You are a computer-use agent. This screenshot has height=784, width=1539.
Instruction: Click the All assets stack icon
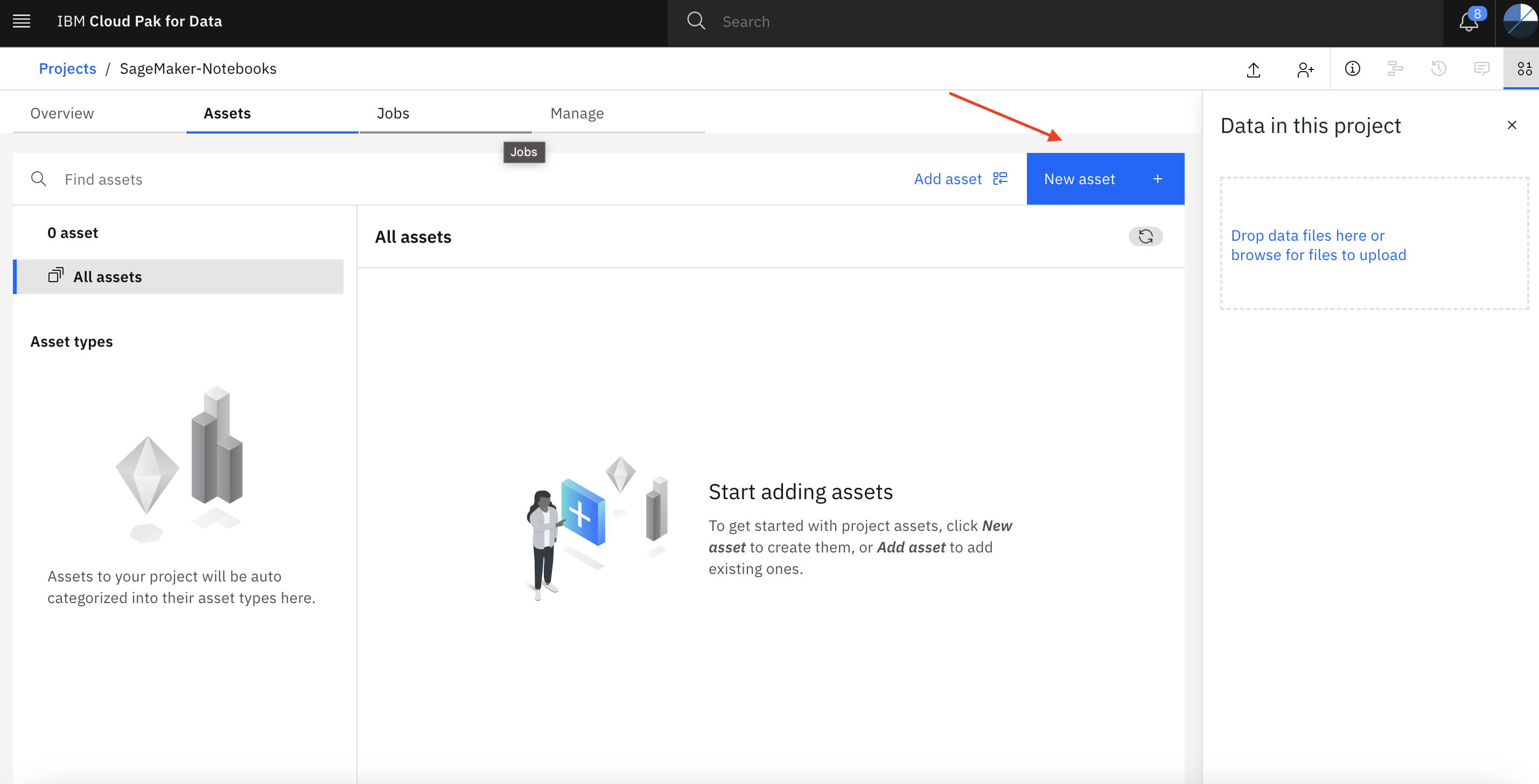pos(55,276)
